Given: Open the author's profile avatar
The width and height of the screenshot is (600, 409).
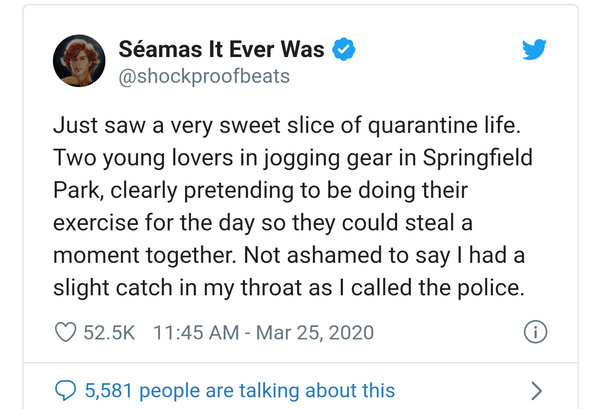Looking at the screenshot, I should pos(78,62).
